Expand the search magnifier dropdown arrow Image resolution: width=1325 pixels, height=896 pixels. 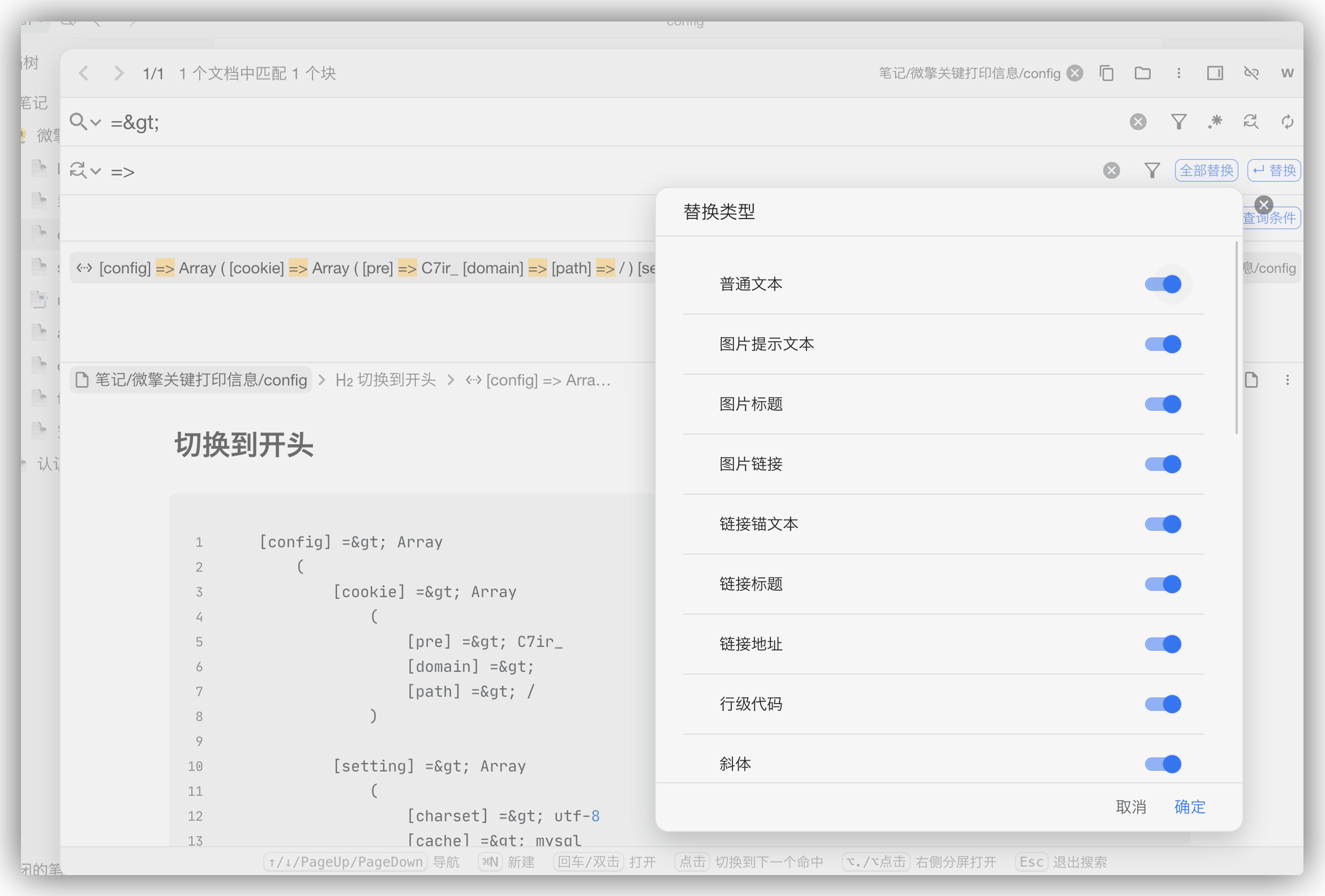click(96, 122)
